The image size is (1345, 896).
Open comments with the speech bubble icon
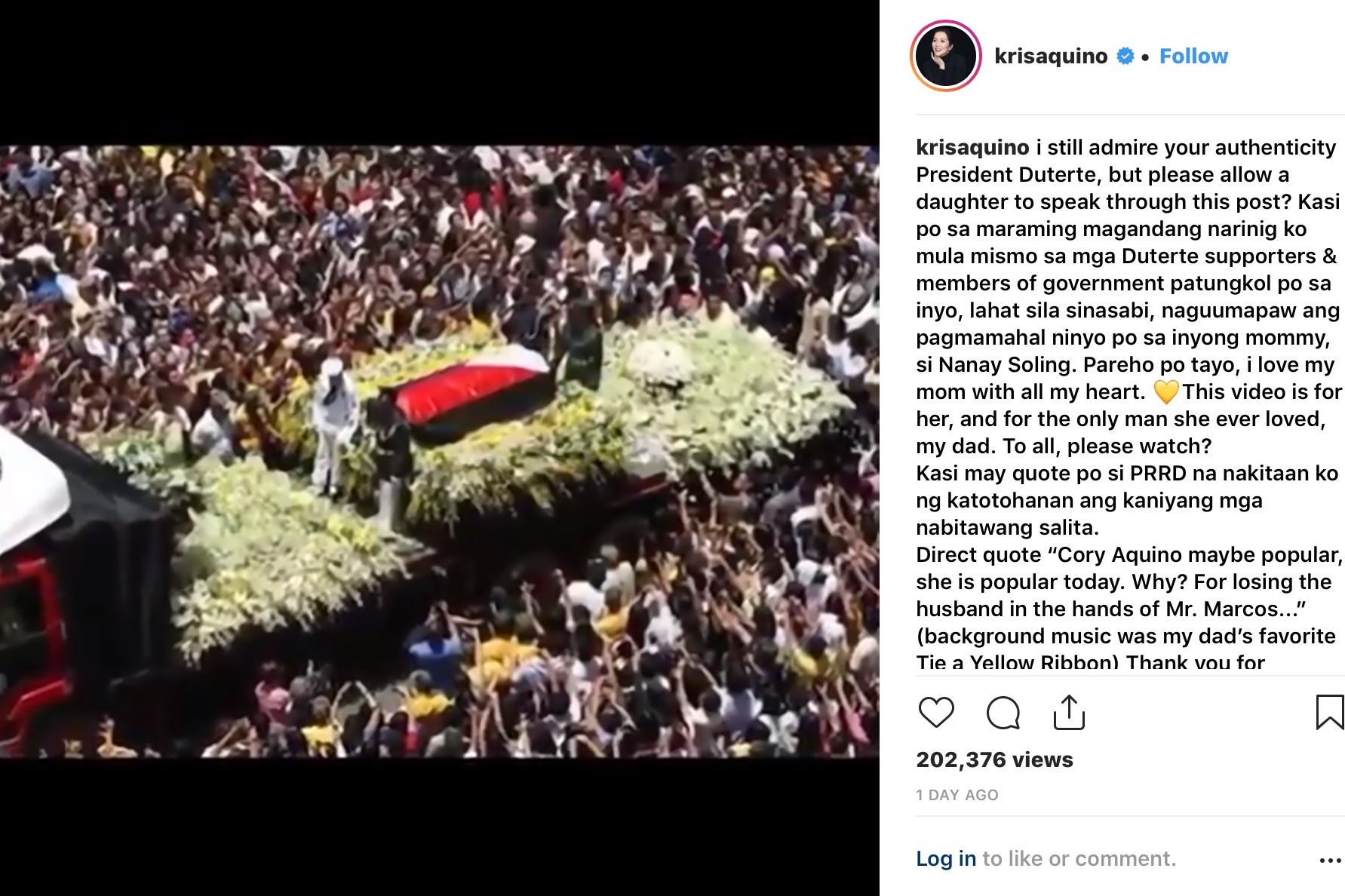point(1003,713)
